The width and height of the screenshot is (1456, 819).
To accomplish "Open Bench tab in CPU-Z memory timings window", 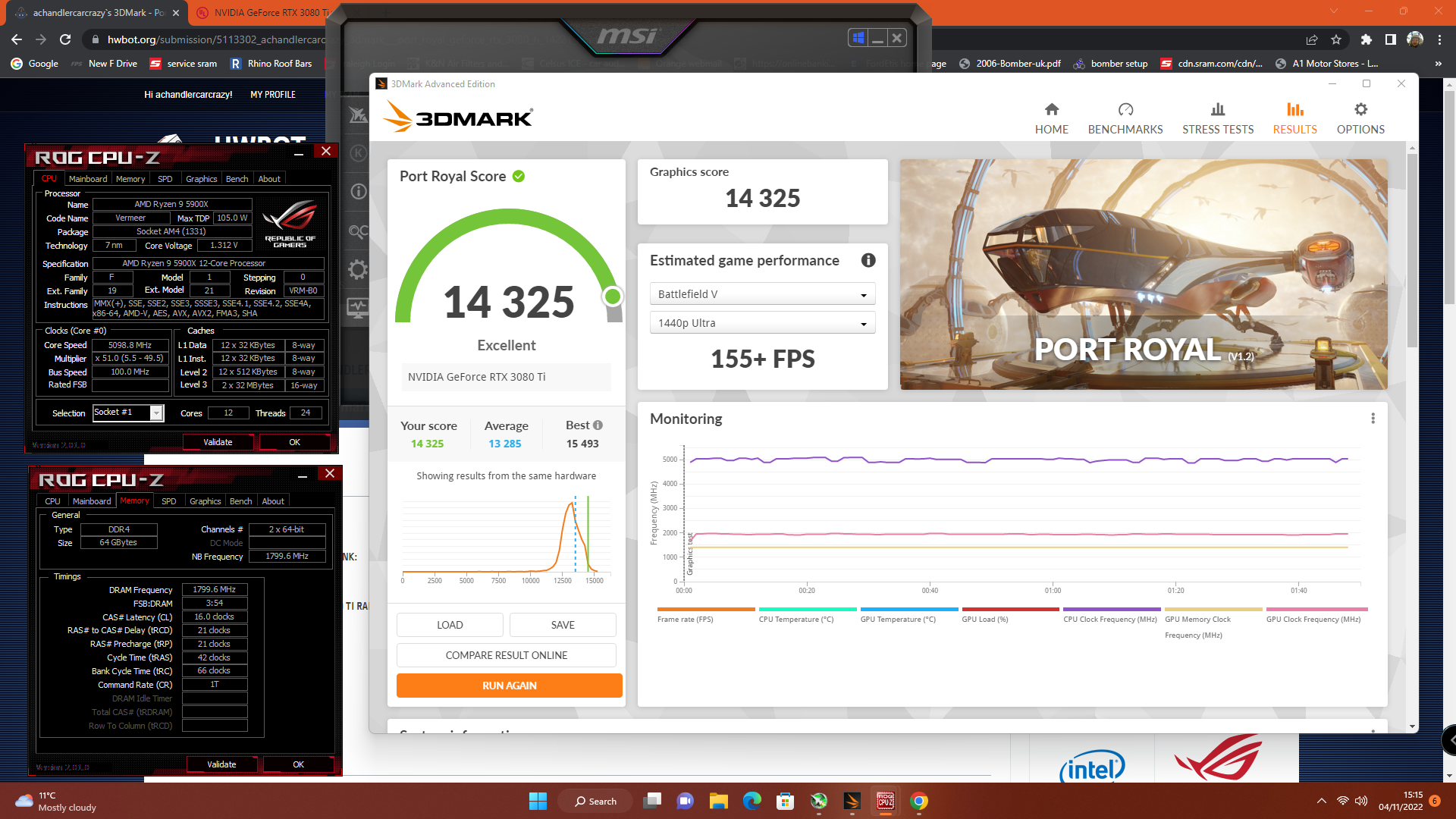I will coord(240,501).
